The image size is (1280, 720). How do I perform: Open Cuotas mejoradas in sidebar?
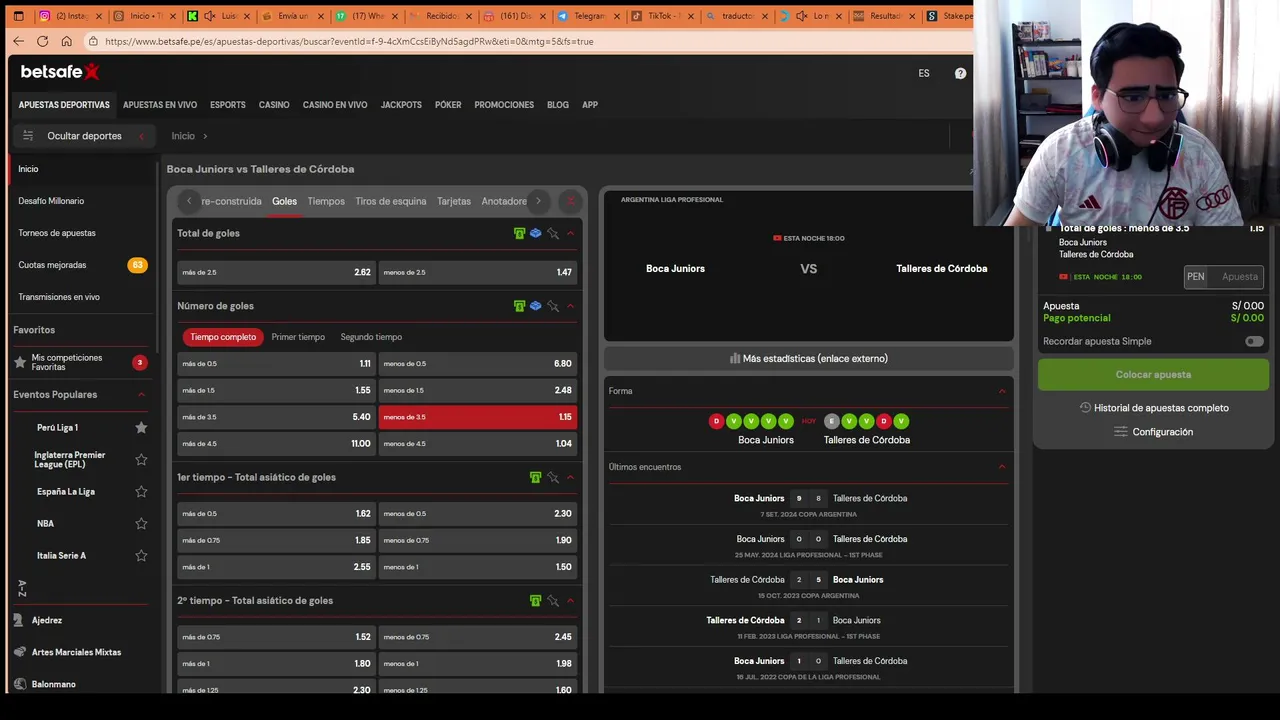52,265
